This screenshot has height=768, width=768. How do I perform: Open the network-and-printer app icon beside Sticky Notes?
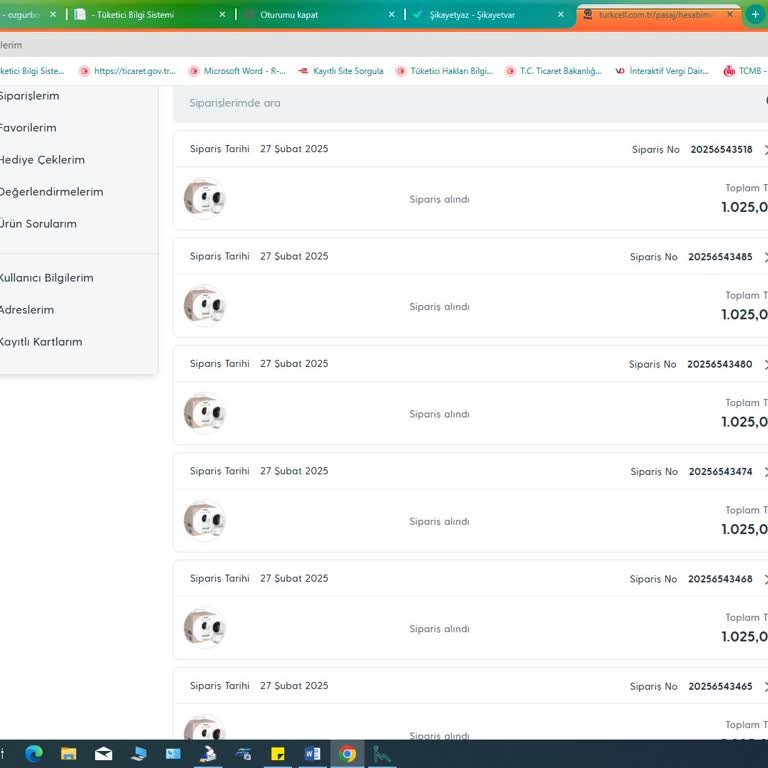point(243,753)
